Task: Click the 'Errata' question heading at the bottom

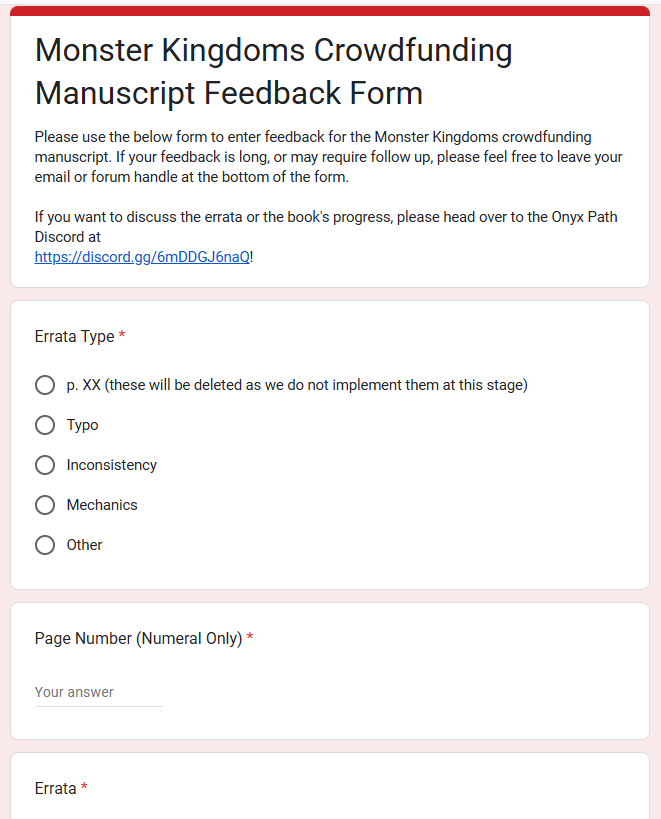Action: (x=55, y=788)
